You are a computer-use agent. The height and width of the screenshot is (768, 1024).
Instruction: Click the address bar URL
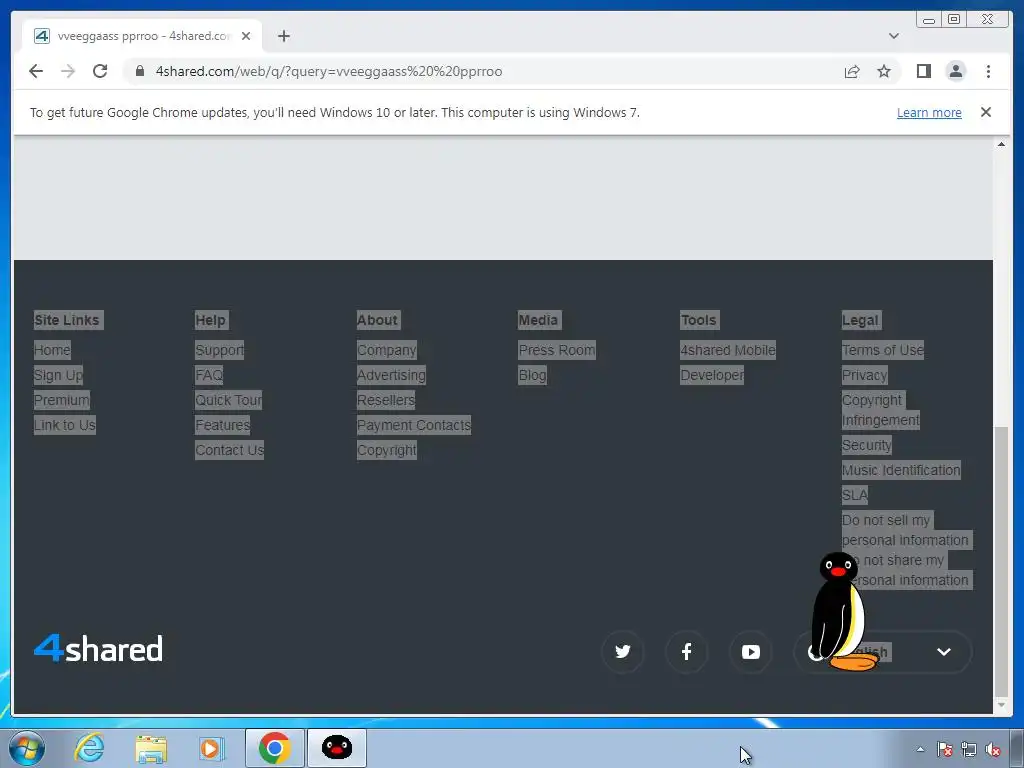click(328, 71)
